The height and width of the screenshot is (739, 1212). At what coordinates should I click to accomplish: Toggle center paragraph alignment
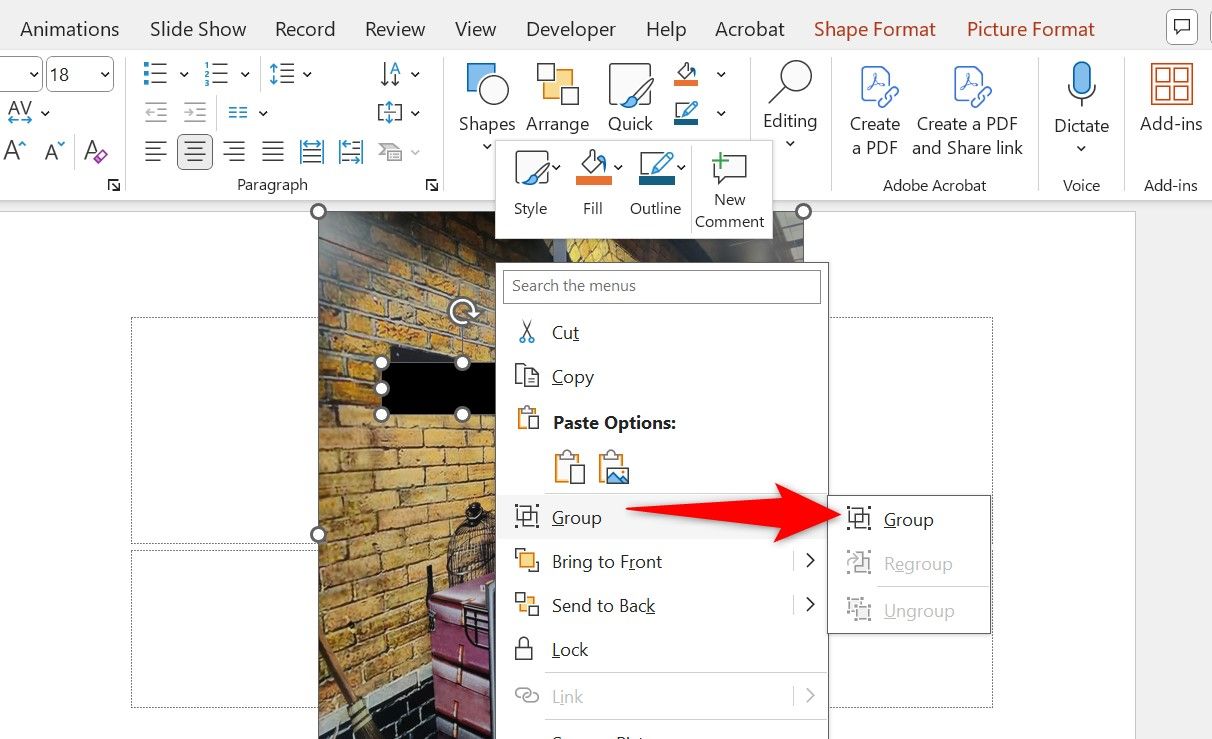click(x=194, y=151)
